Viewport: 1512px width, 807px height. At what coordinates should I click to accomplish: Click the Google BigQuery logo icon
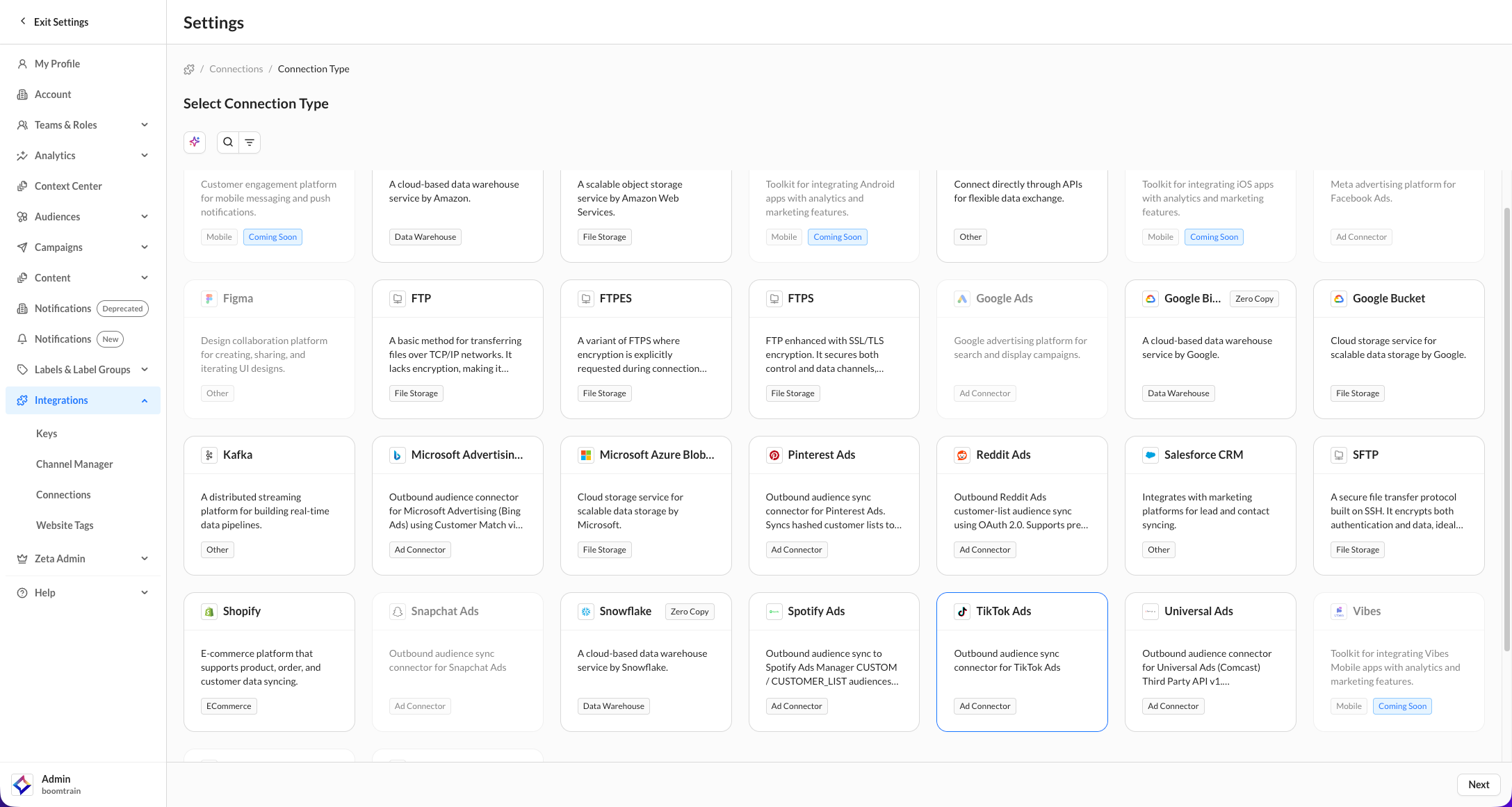click(x=1151, y=299)
